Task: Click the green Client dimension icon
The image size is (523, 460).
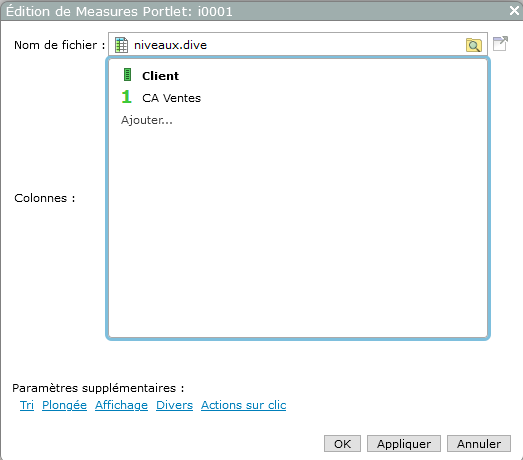Action: [x=127, y=75]
